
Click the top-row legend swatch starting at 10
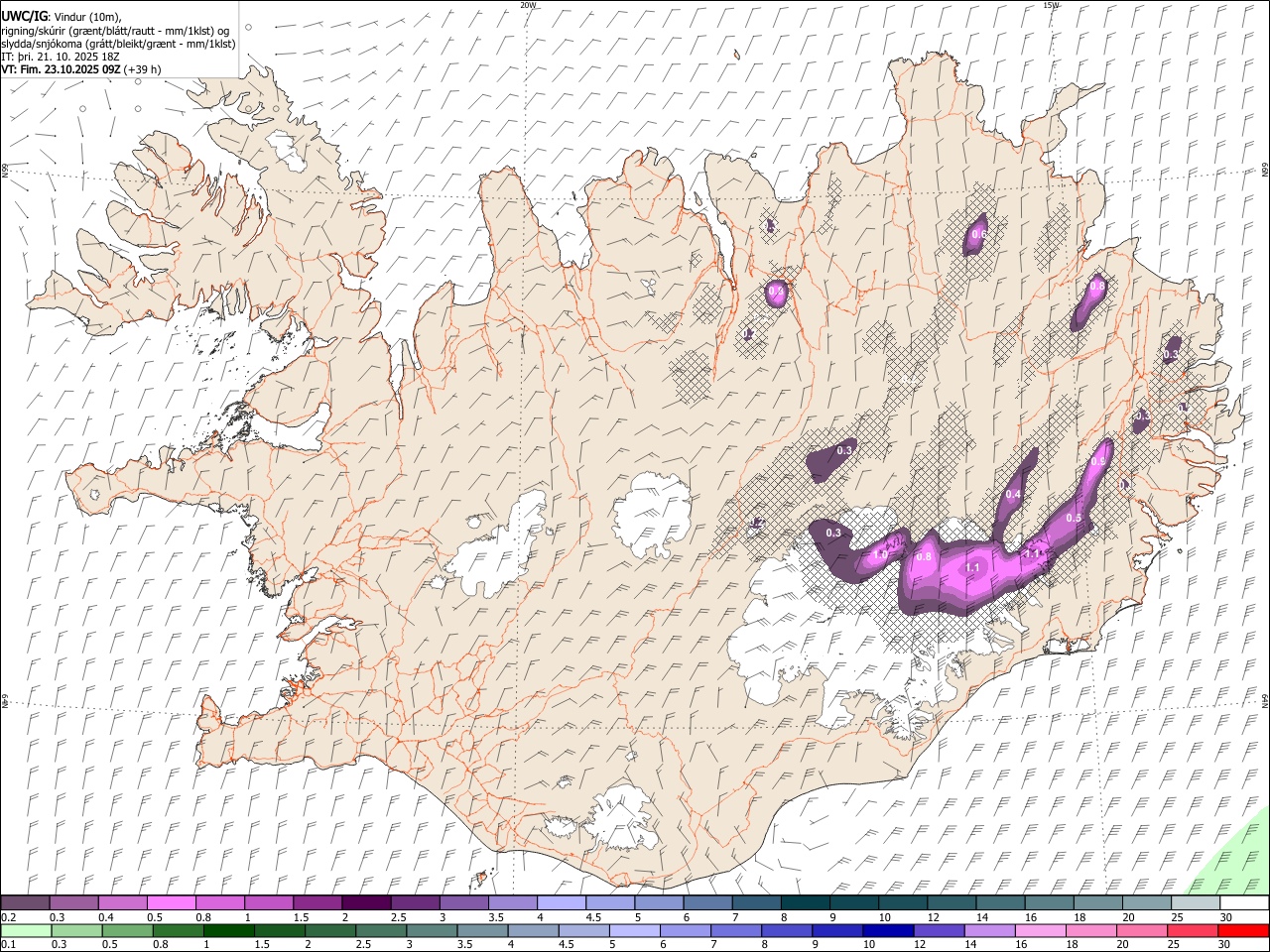point(902,902)
